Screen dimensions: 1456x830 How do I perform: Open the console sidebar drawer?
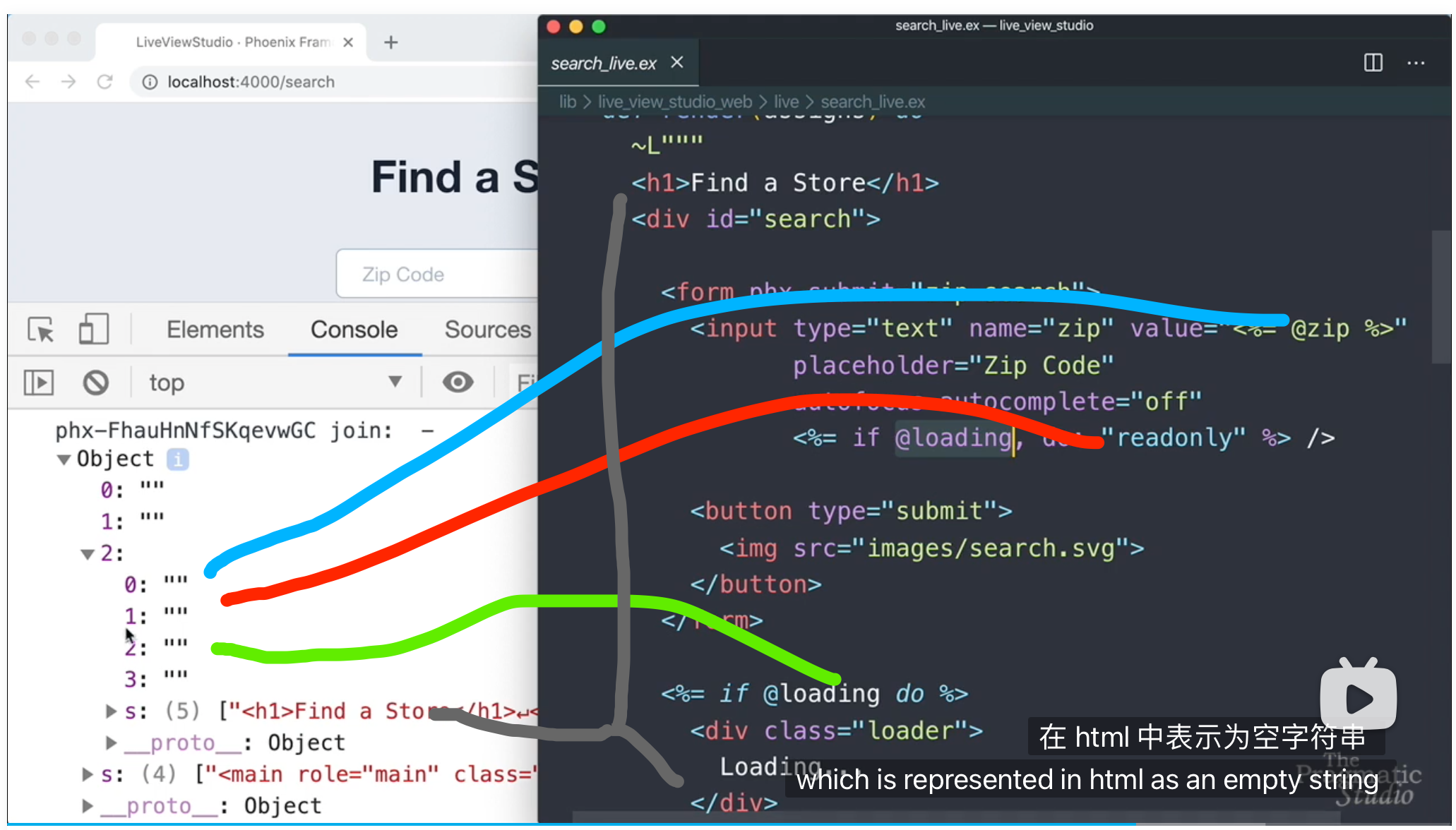(39, 382)
